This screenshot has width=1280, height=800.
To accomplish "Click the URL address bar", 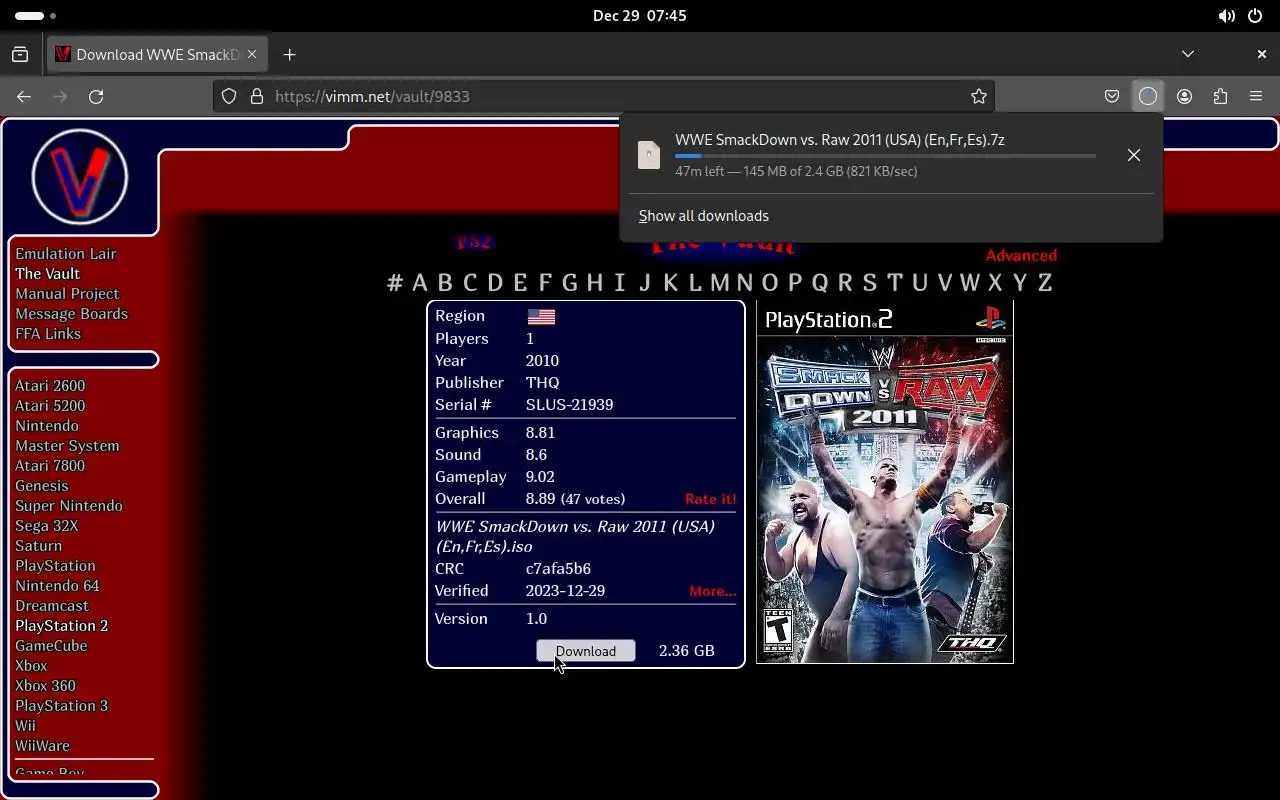I will (x=604, y=96).
